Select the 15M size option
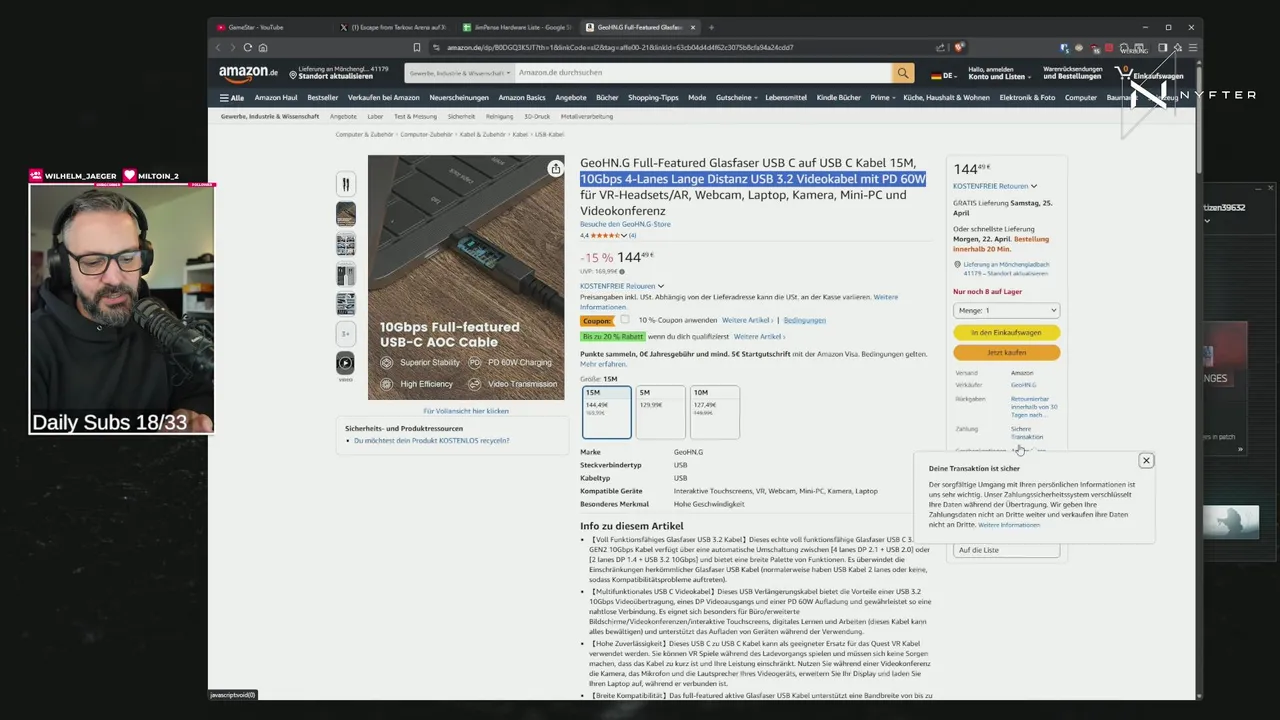 [607, 412]
